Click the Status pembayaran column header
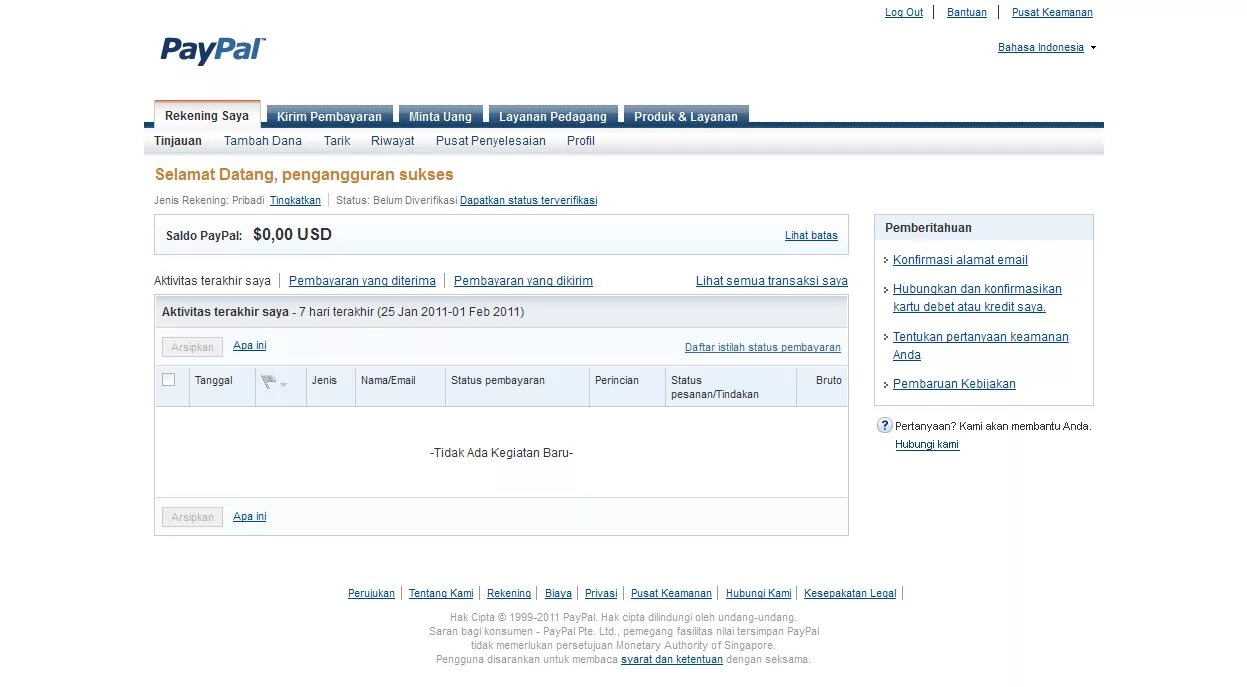The image size is (1247, 687). (498, 380)
